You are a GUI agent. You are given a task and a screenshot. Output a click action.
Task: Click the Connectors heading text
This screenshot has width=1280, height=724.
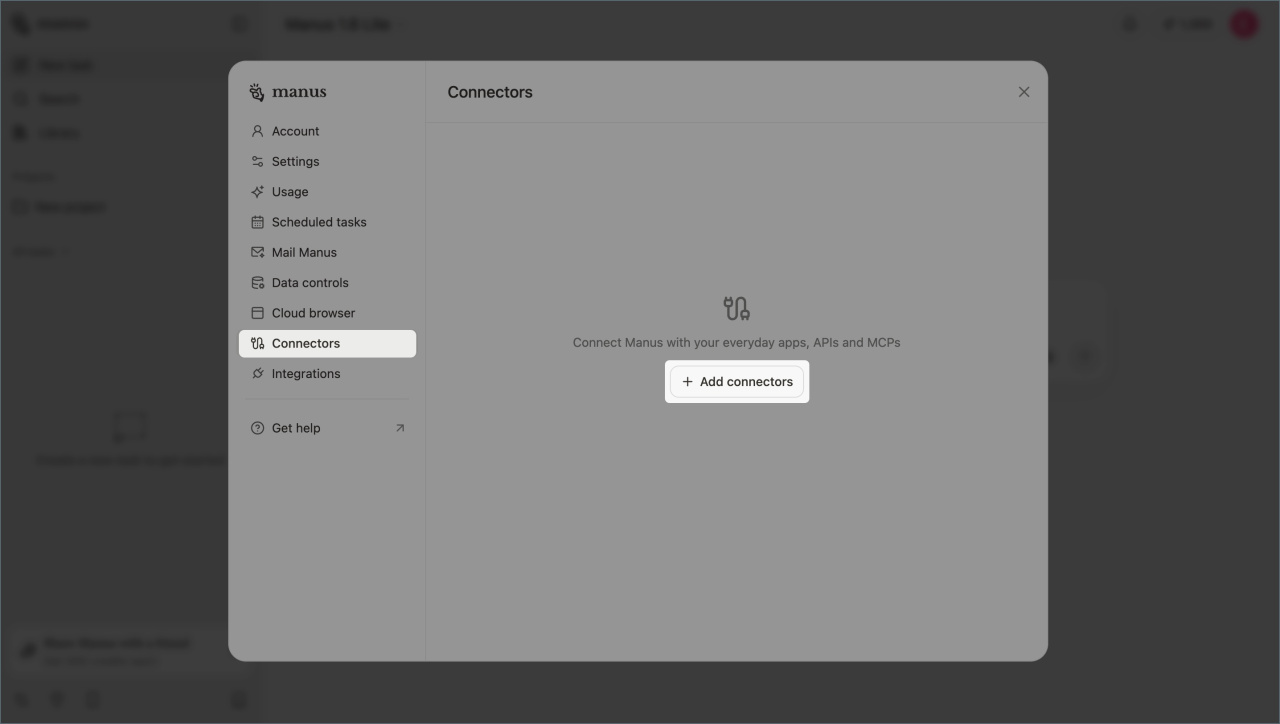(490, 92)
